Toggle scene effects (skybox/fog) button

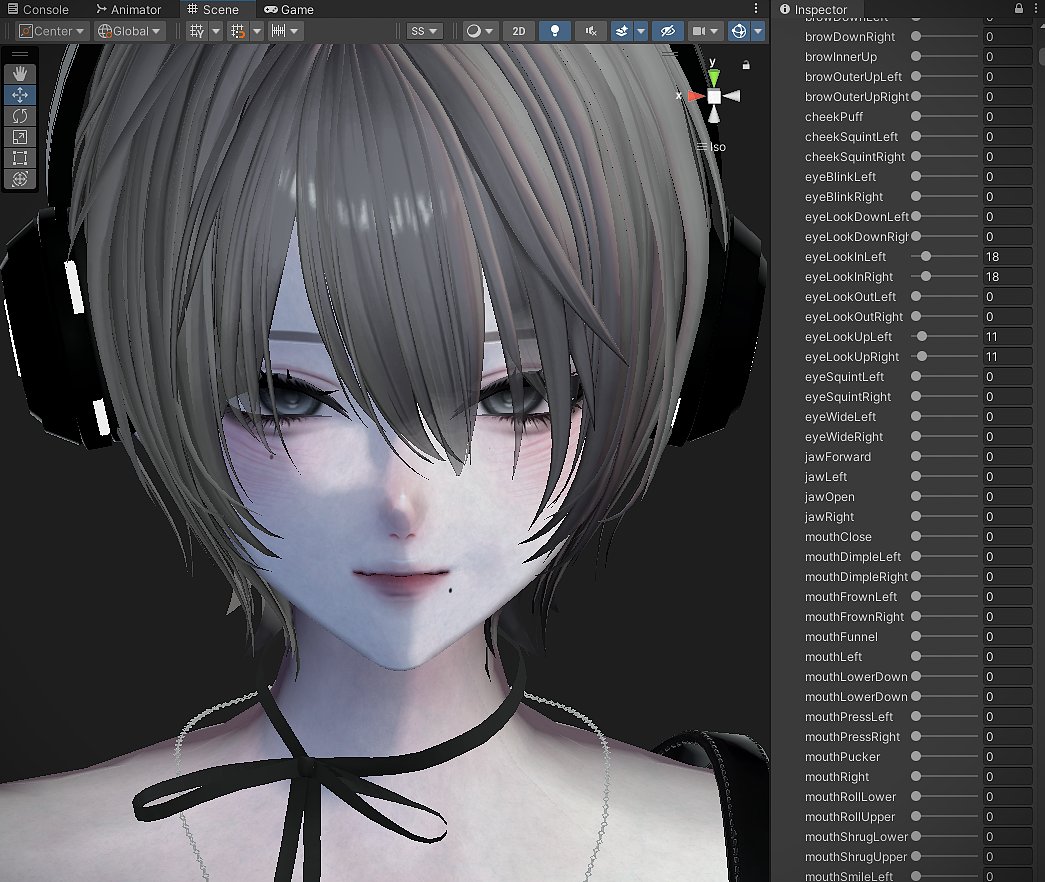(x=621, y=31)
